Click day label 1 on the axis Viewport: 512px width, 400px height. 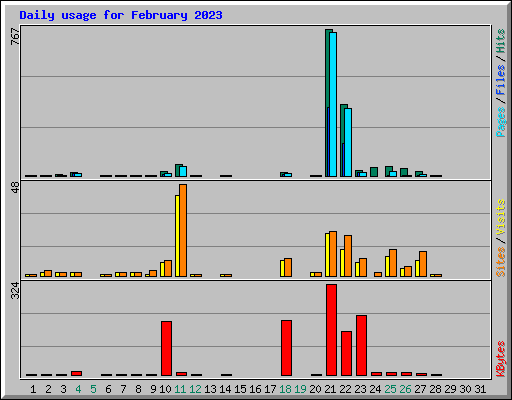[33, 389]
